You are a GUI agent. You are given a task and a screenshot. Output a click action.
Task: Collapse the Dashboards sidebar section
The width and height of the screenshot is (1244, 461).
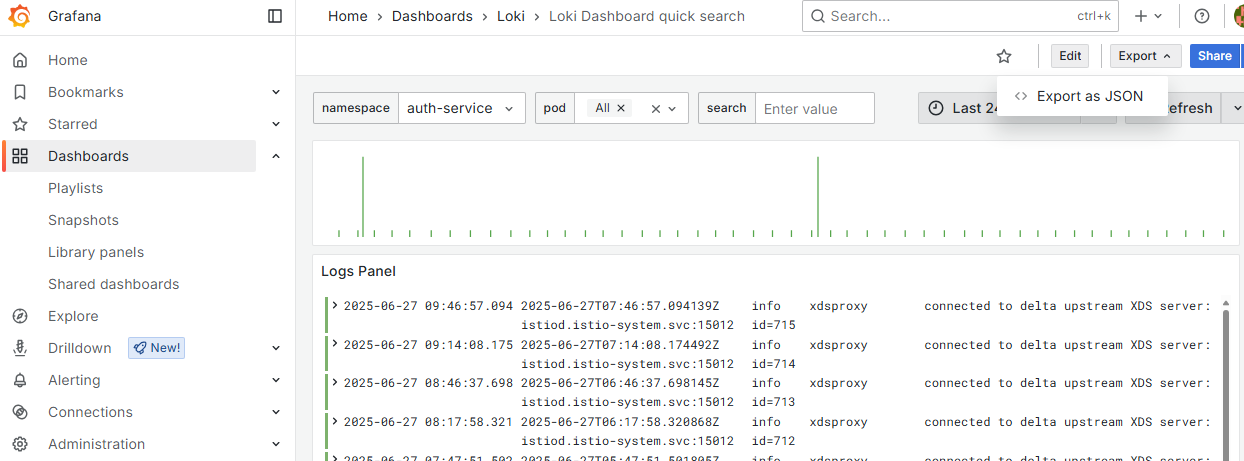[276, 156]
